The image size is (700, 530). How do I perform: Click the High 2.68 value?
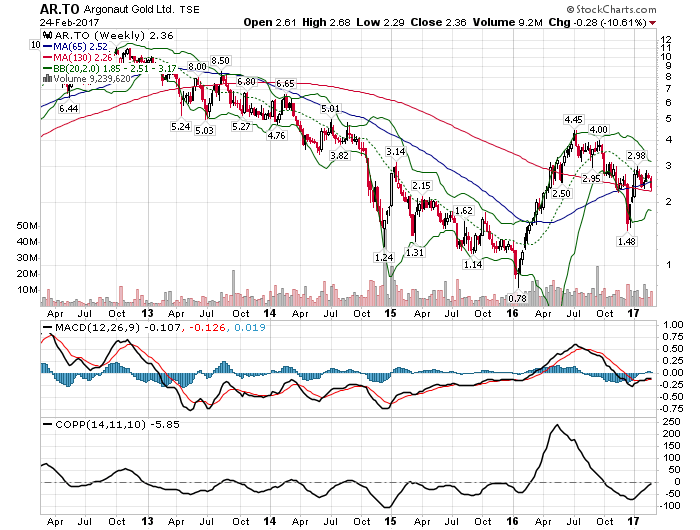(326, 22)
